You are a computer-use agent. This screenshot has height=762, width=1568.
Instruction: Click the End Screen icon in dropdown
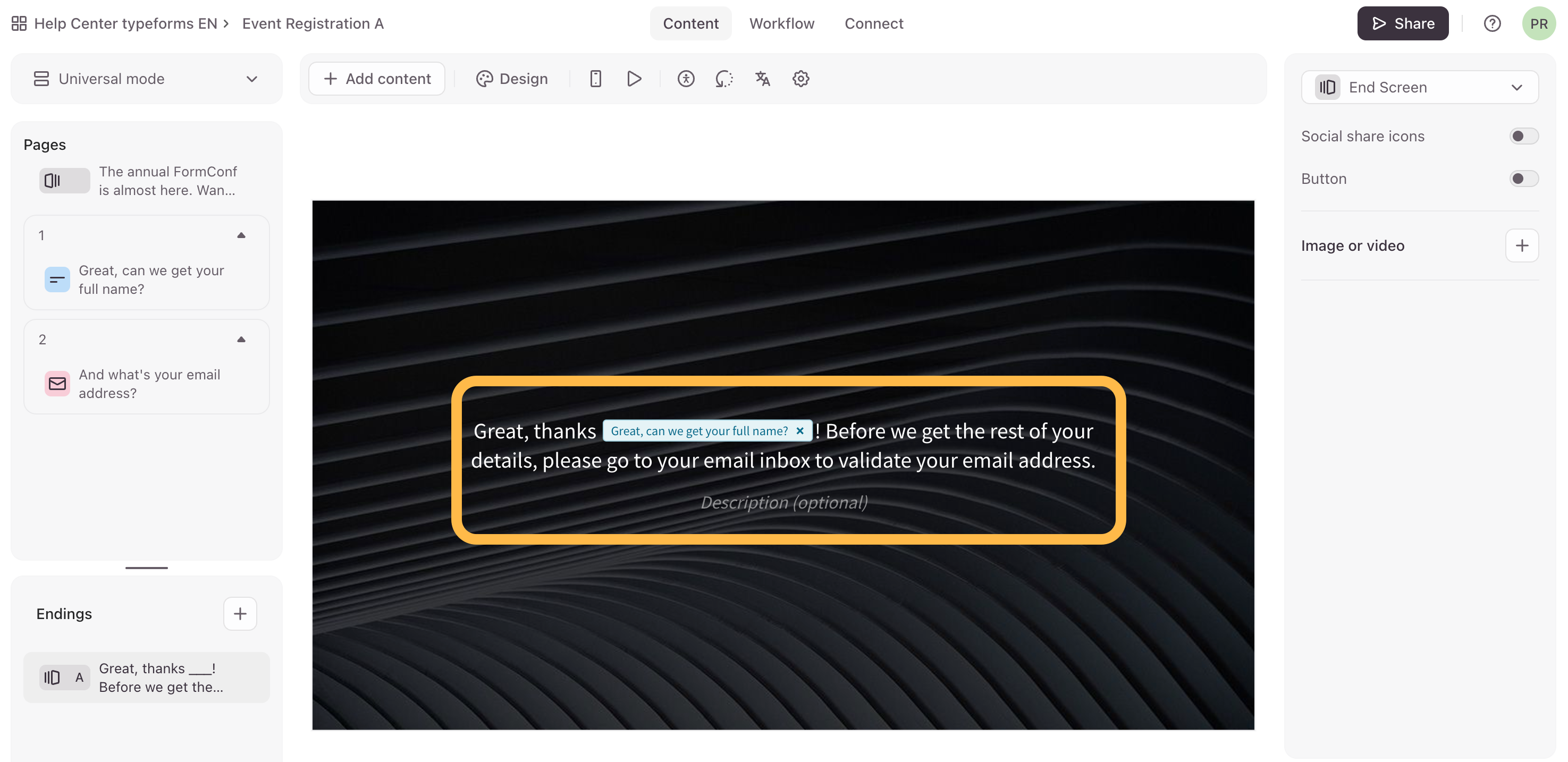tap(1327, 87)
